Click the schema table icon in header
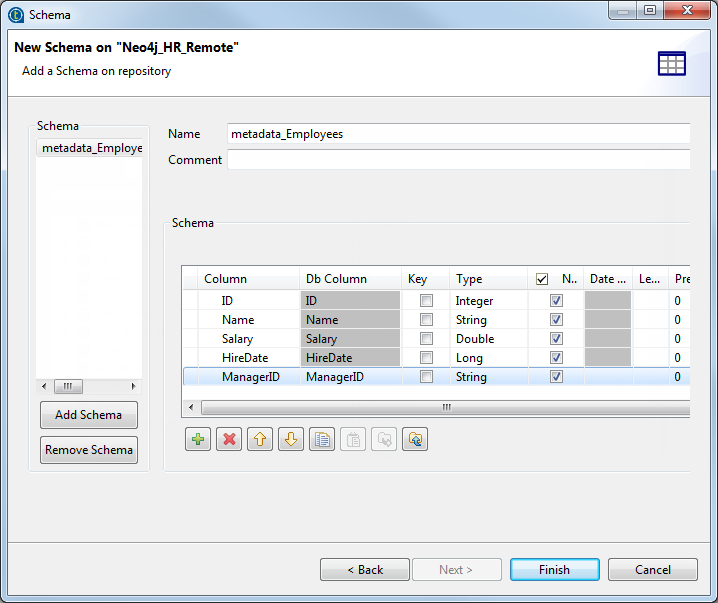Image resolution: width=718 pixels, height=603 pixels. click(x=671, y=63)
